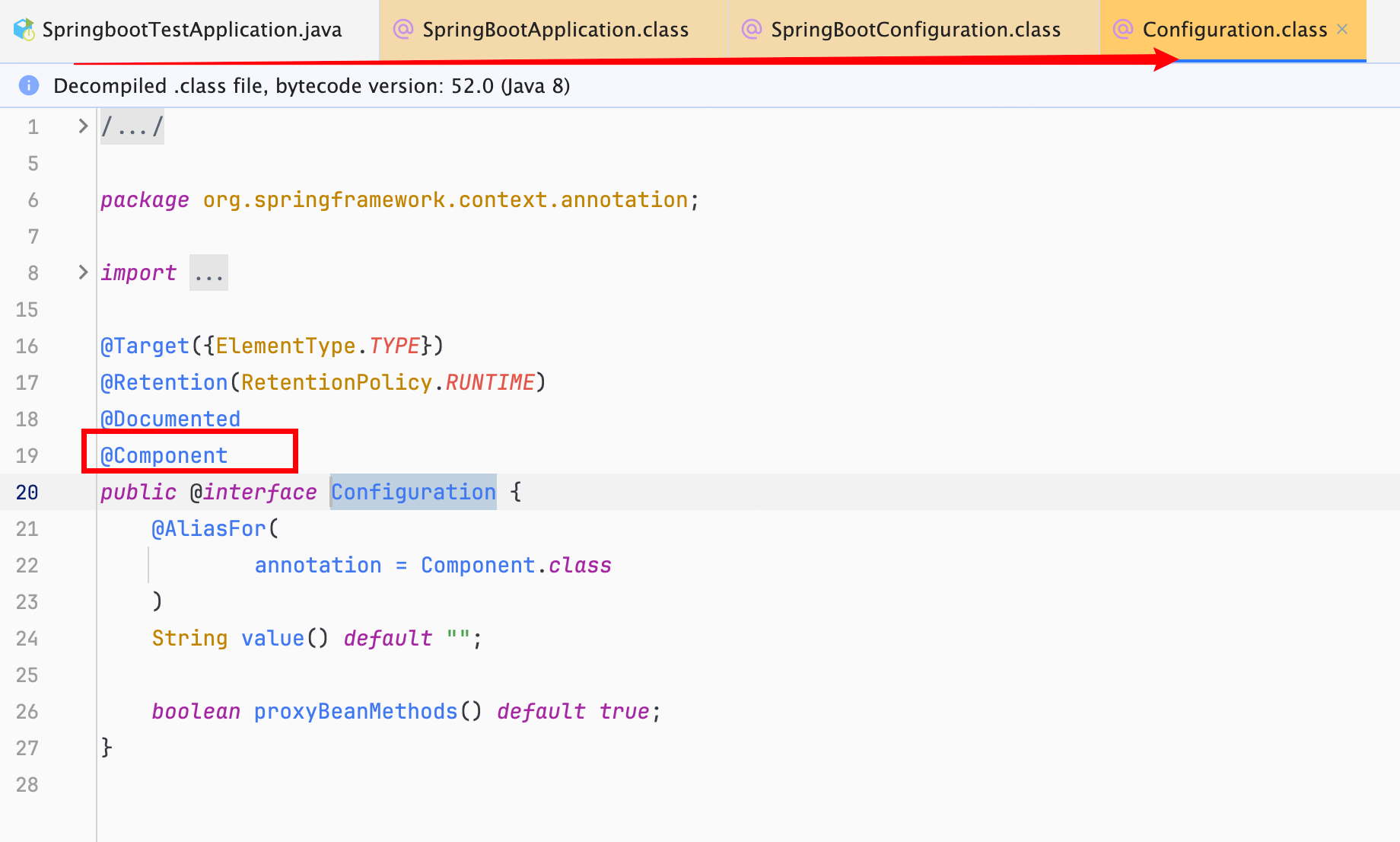Viewport: 1400px width, 842px height.
Task: Click the annotation attribute name on line 22
Action: coord(318,565)
